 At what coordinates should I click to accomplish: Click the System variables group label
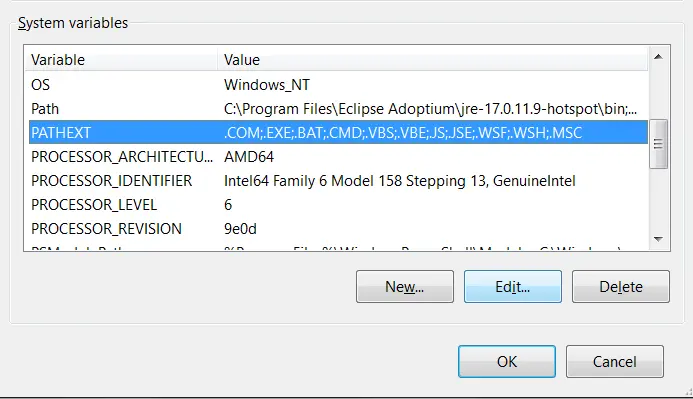(73, 23)
